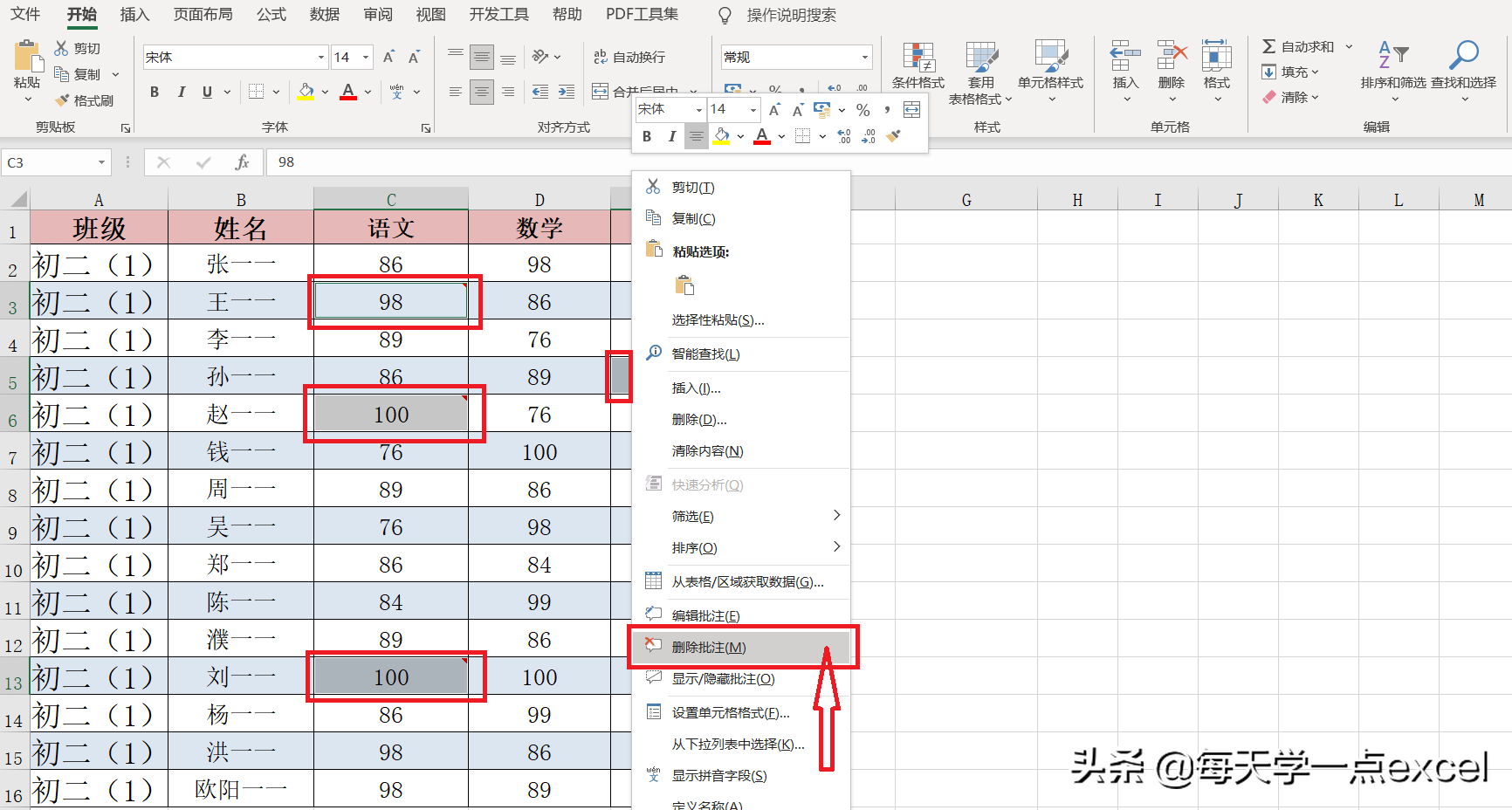Click the ribbon borders icon
The width and height of the screenshot is (1512, 810).
[256, 92]
